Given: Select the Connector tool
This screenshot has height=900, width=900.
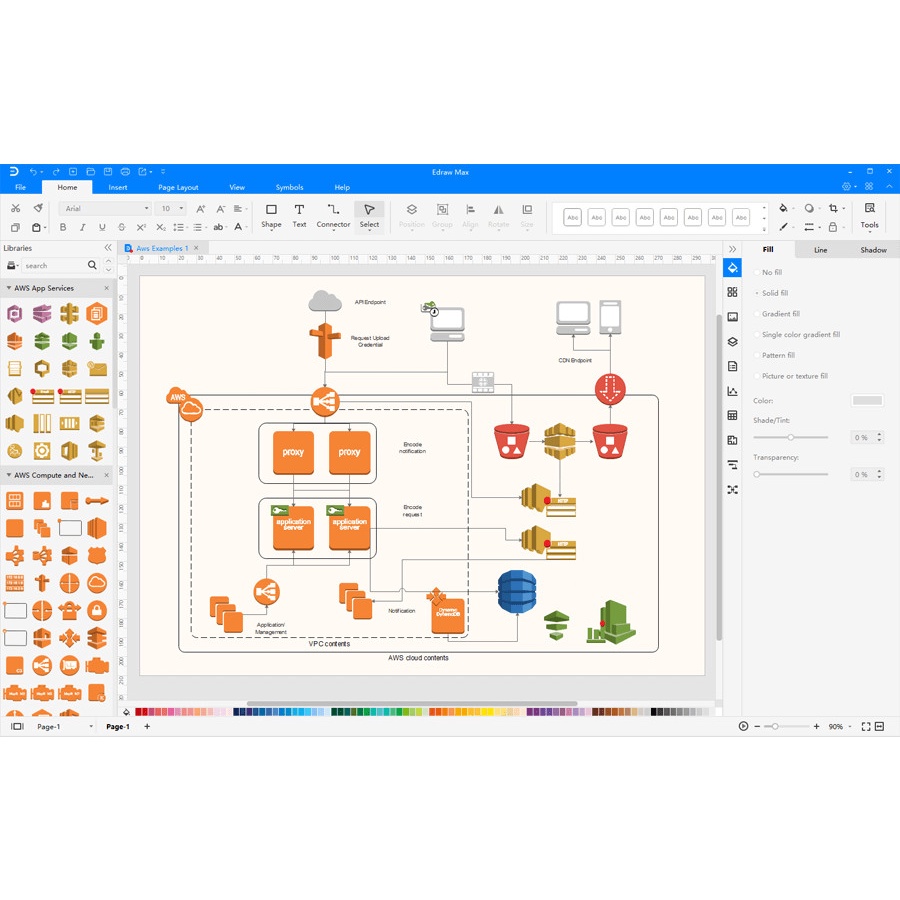Looking at the screenshot, I should [x=333, y=216].
